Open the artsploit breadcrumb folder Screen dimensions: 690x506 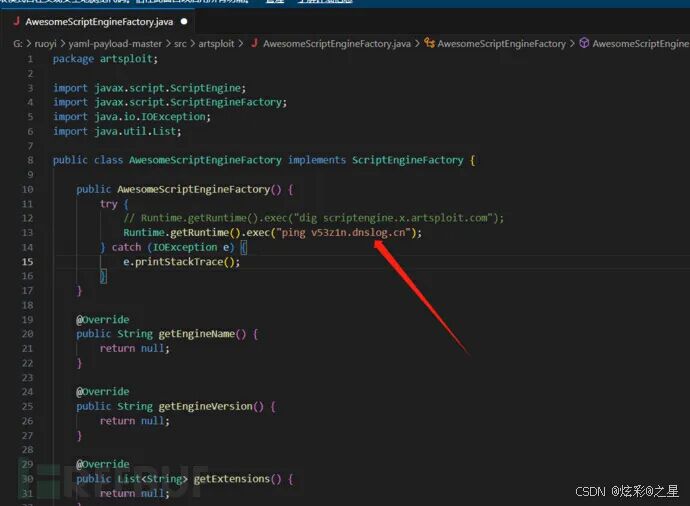pyautogui.click(x=216, y=44)
